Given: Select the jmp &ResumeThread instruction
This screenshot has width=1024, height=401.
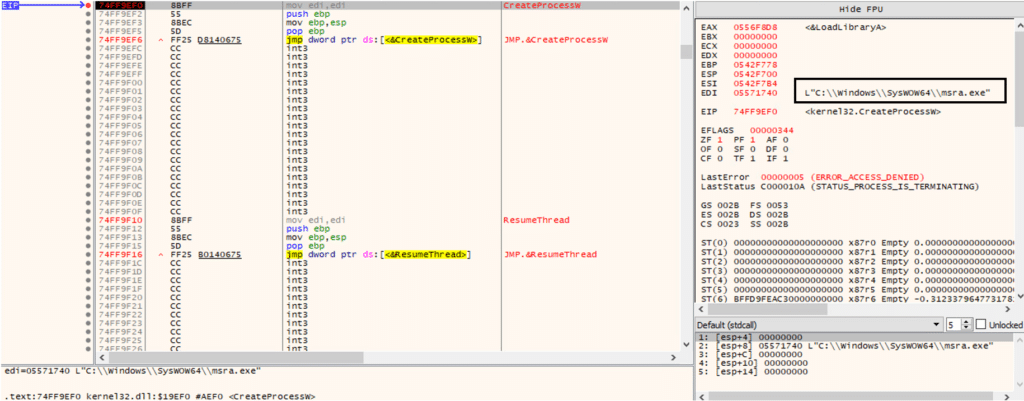Looking at the screenshot, I should coord(379,254).
